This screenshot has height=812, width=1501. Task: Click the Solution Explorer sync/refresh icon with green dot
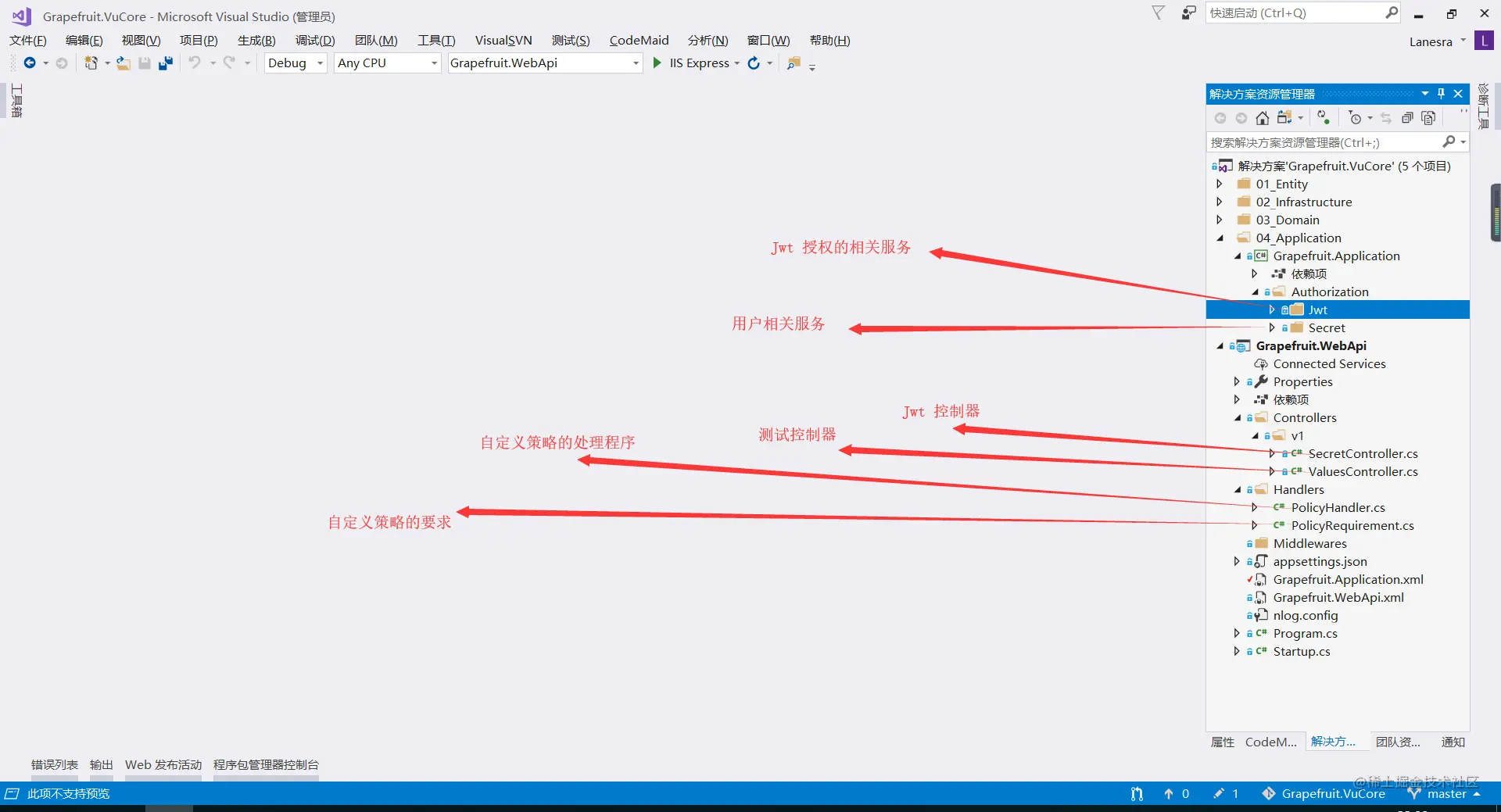click(x=1323, y=117)
